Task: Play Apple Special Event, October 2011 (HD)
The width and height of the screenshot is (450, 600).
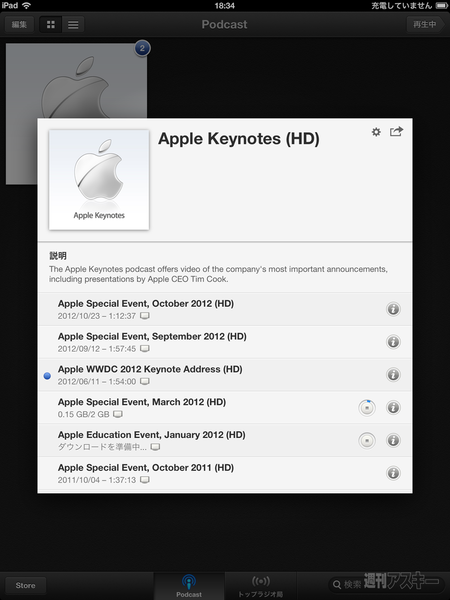Action: click(225, 473)
